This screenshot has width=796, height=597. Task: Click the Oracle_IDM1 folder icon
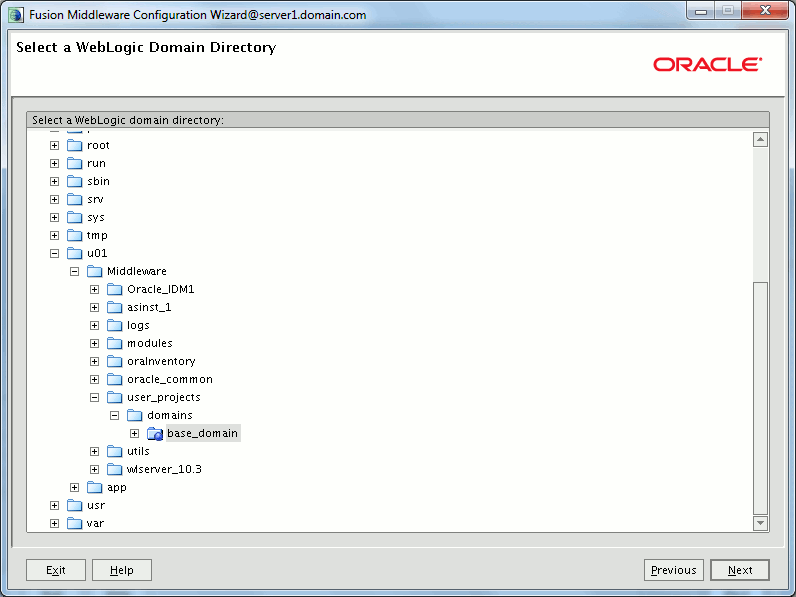pos(115,289)
